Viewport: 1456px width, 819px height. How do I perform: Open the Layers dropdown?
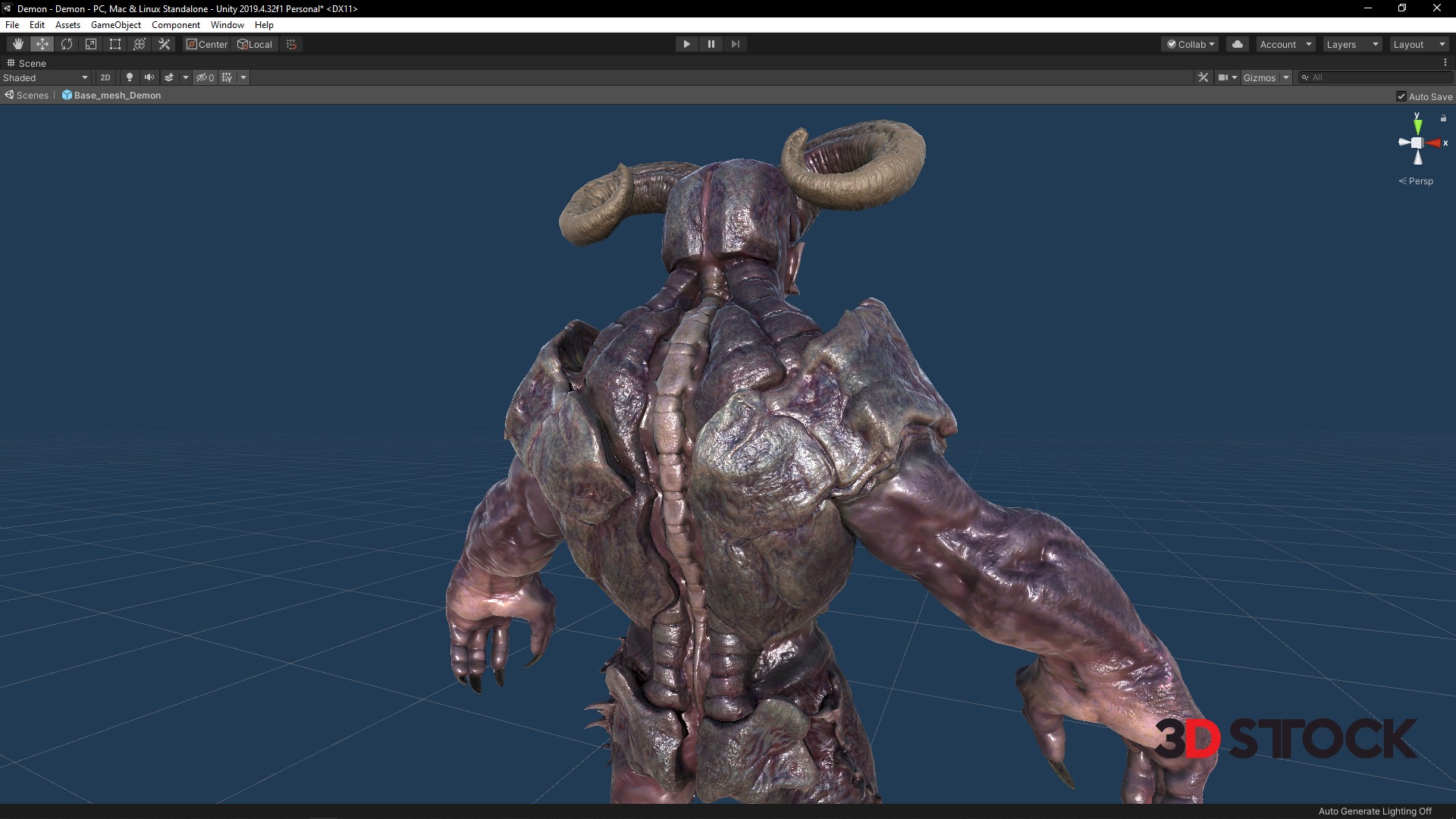pyautogui.click(x=1352, y=44)
